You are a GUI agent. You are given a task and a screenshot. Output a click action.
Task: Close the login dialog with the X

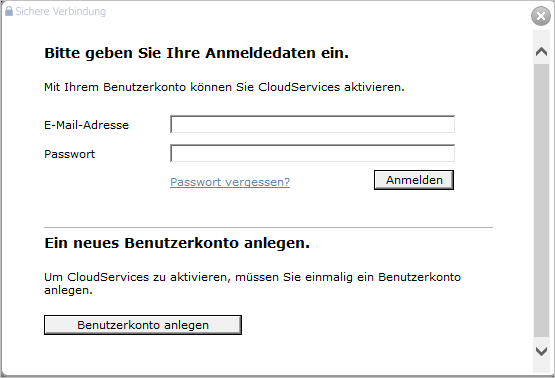[541, 16]
